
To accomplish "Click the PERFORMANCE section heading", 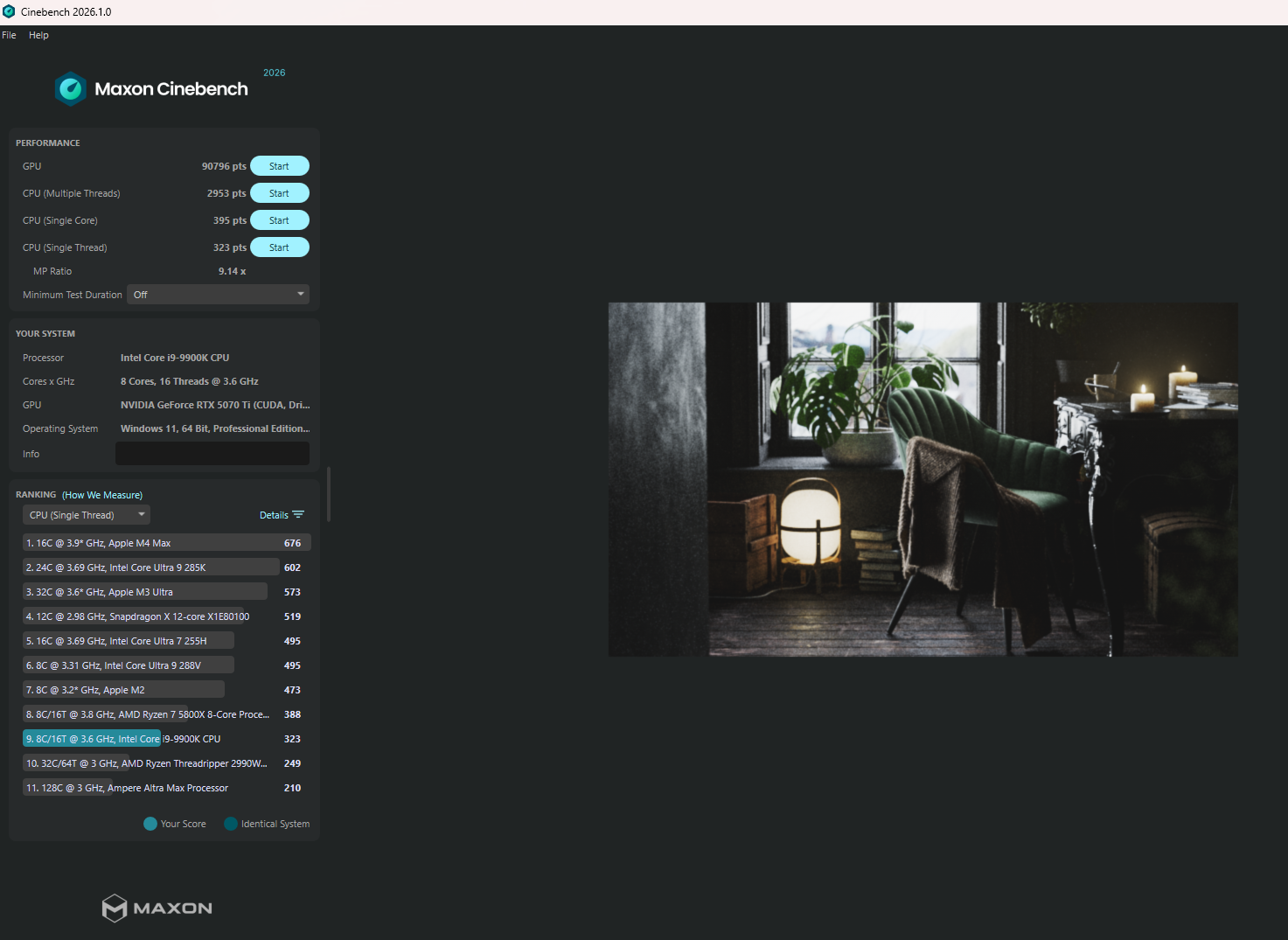I will [48, 143].
